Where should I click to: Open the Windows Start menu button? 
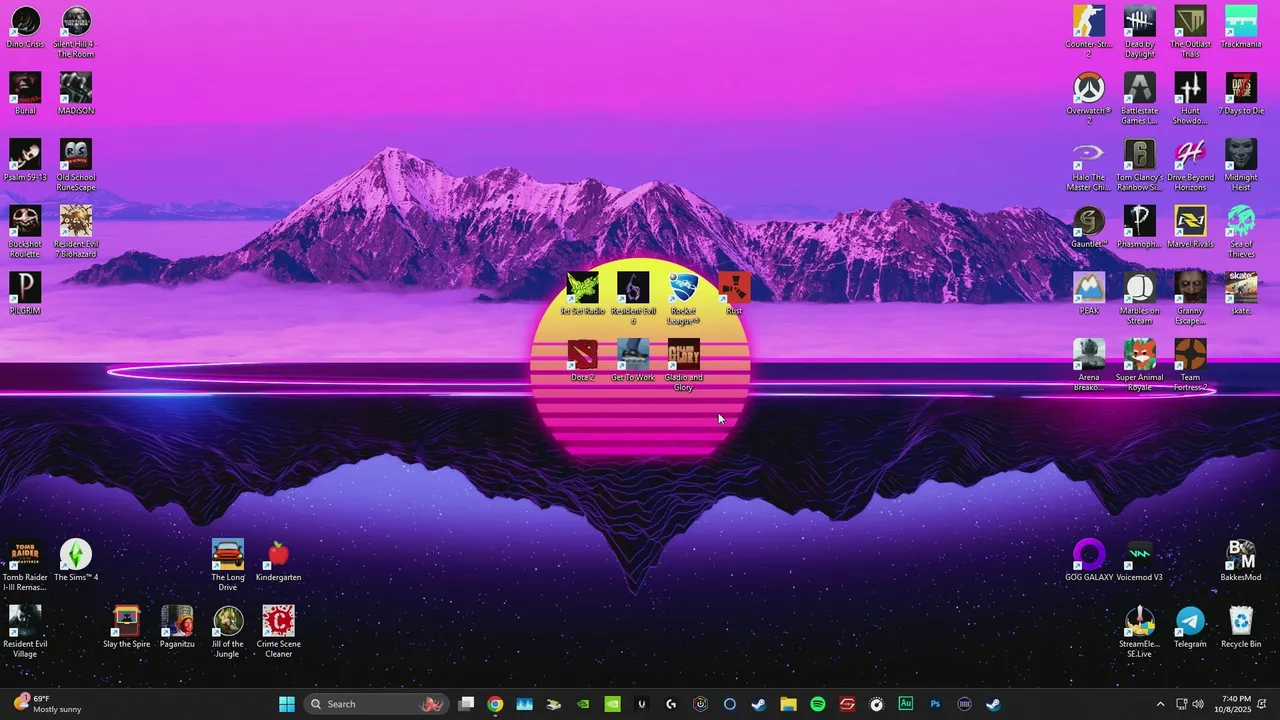point(287,704)
